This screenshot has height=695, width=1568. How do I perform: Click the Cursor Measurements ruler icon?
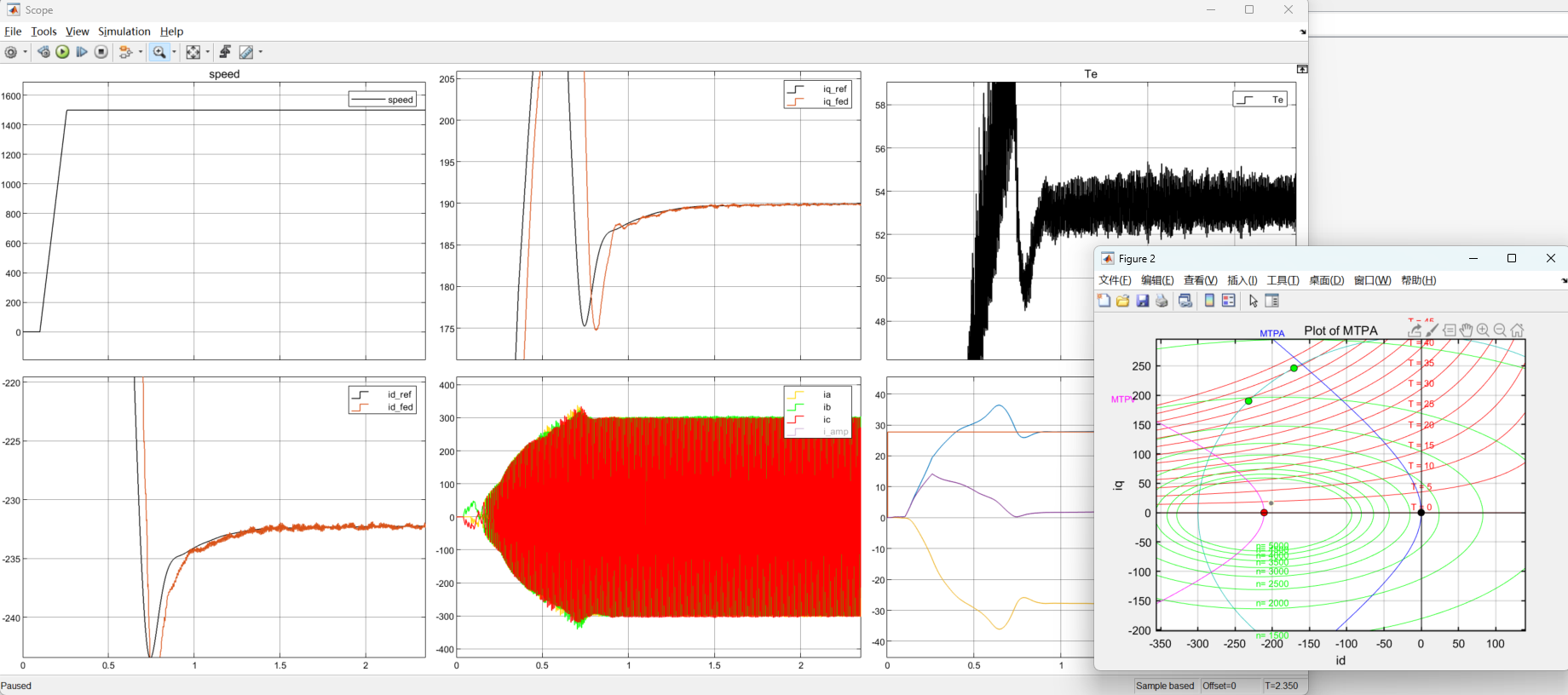tap(246, 52)
